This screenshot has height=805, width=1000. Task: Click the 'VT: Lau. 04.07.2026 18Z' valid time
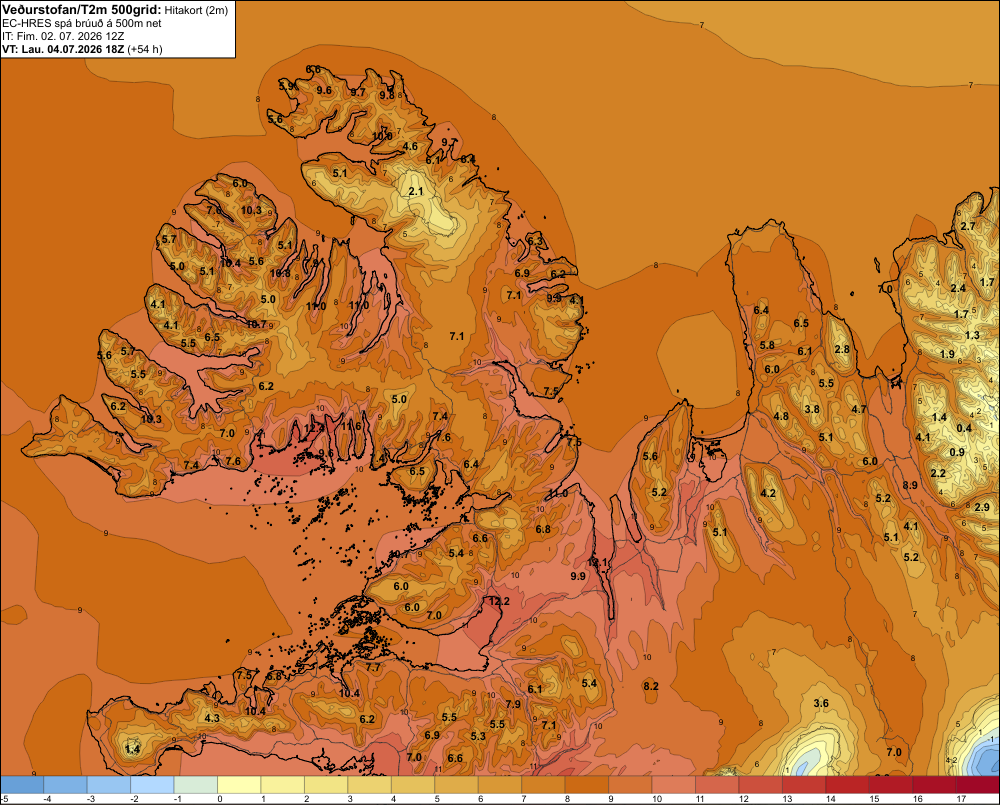[x=63, y=49]
